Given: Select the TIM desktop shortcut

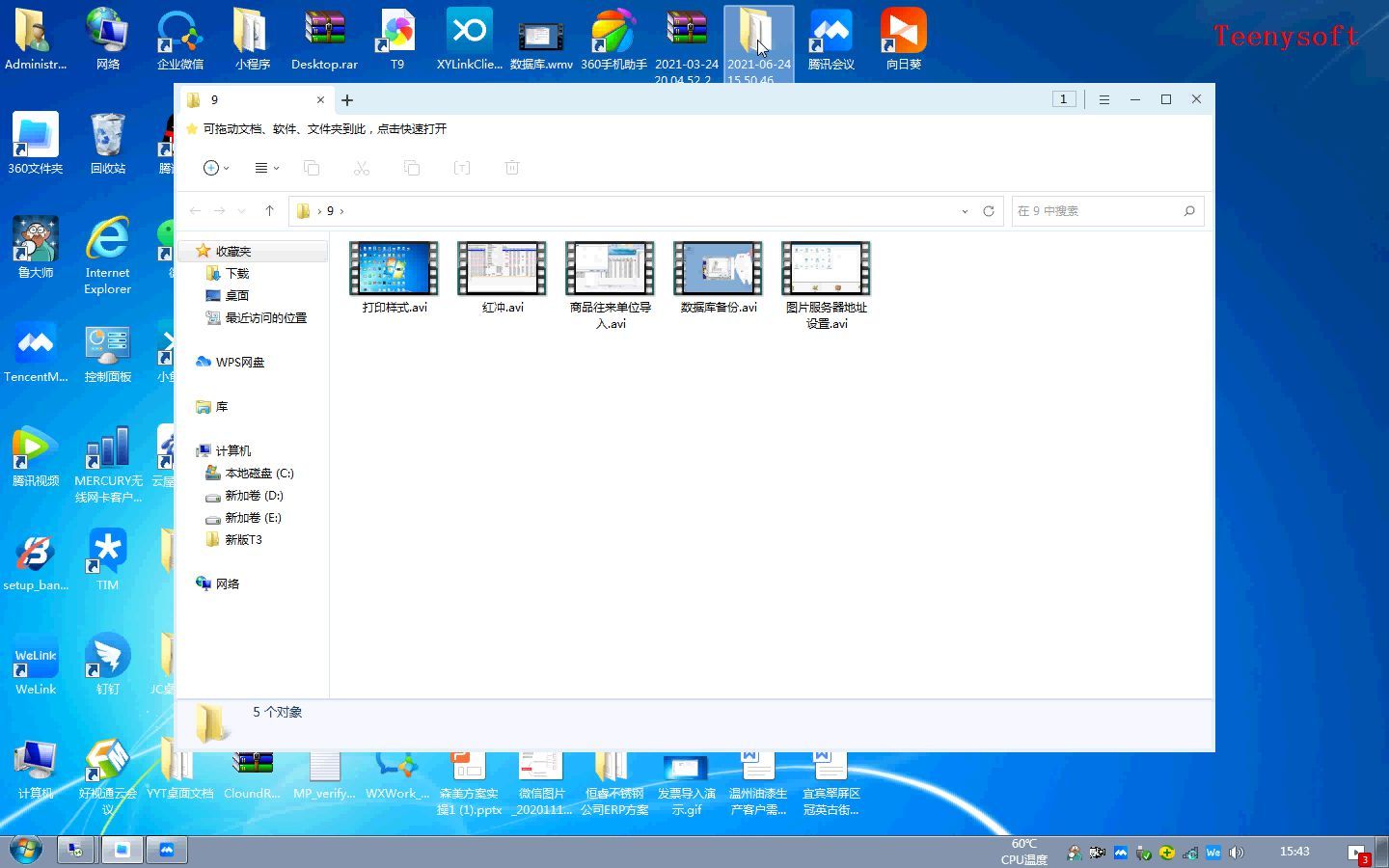Looking at the screenshot, I should pos(108,560).
